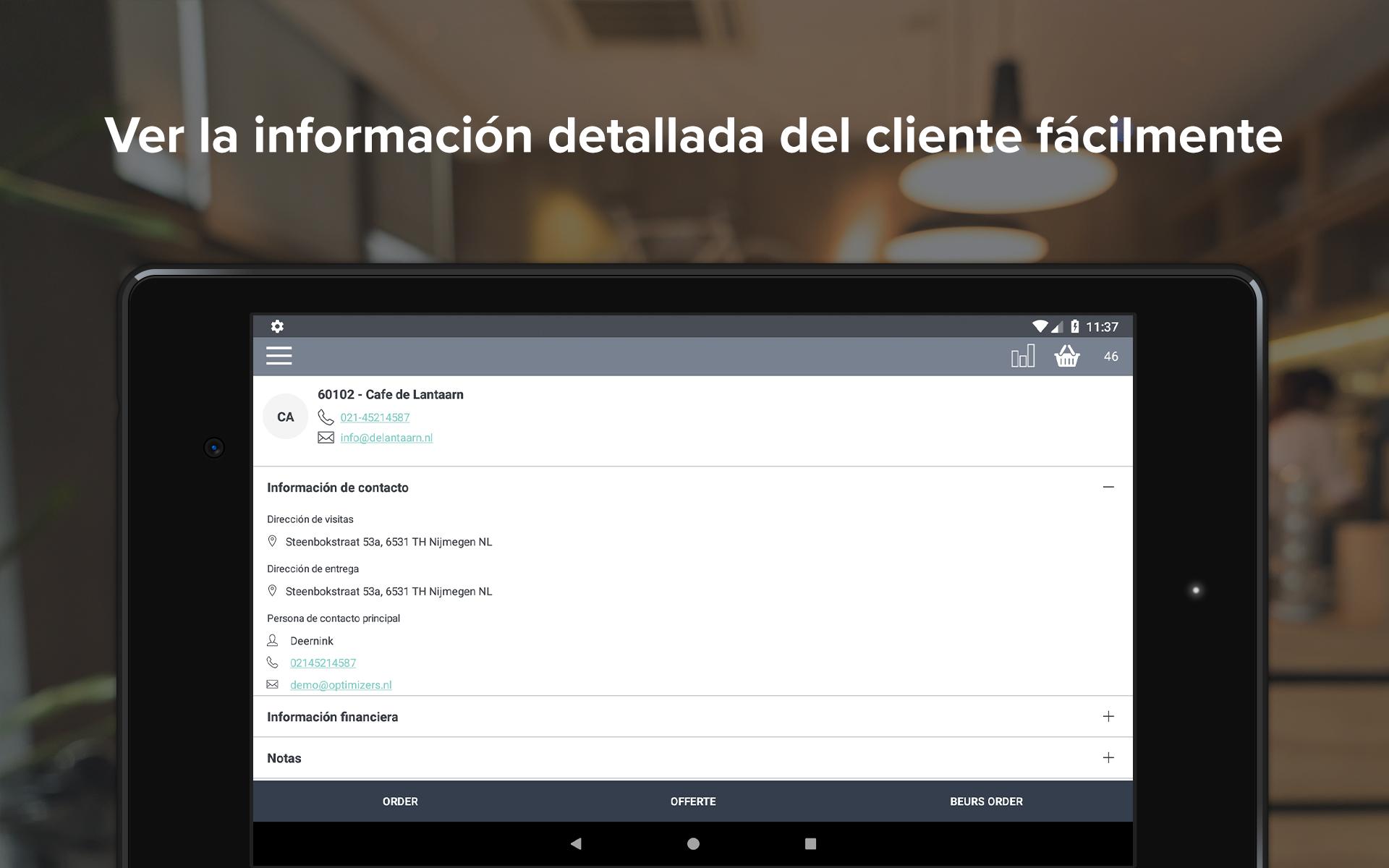Tap the Android back button
Image resolution: width=1389 pixels, height=868 pixels.
(x=576, y=843)
